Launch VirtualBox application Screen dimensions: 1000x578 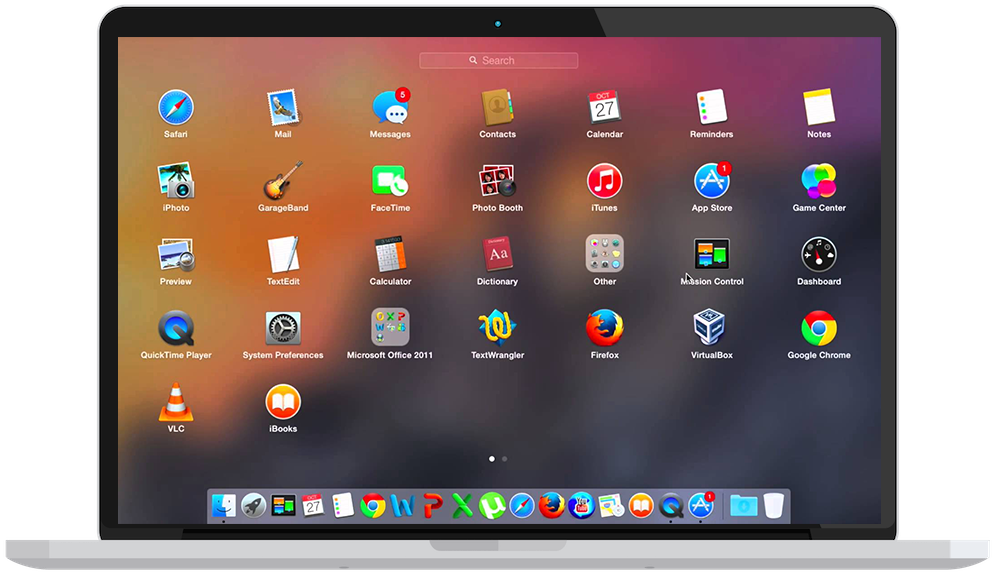pyautogui.click(x=711, y=328)
